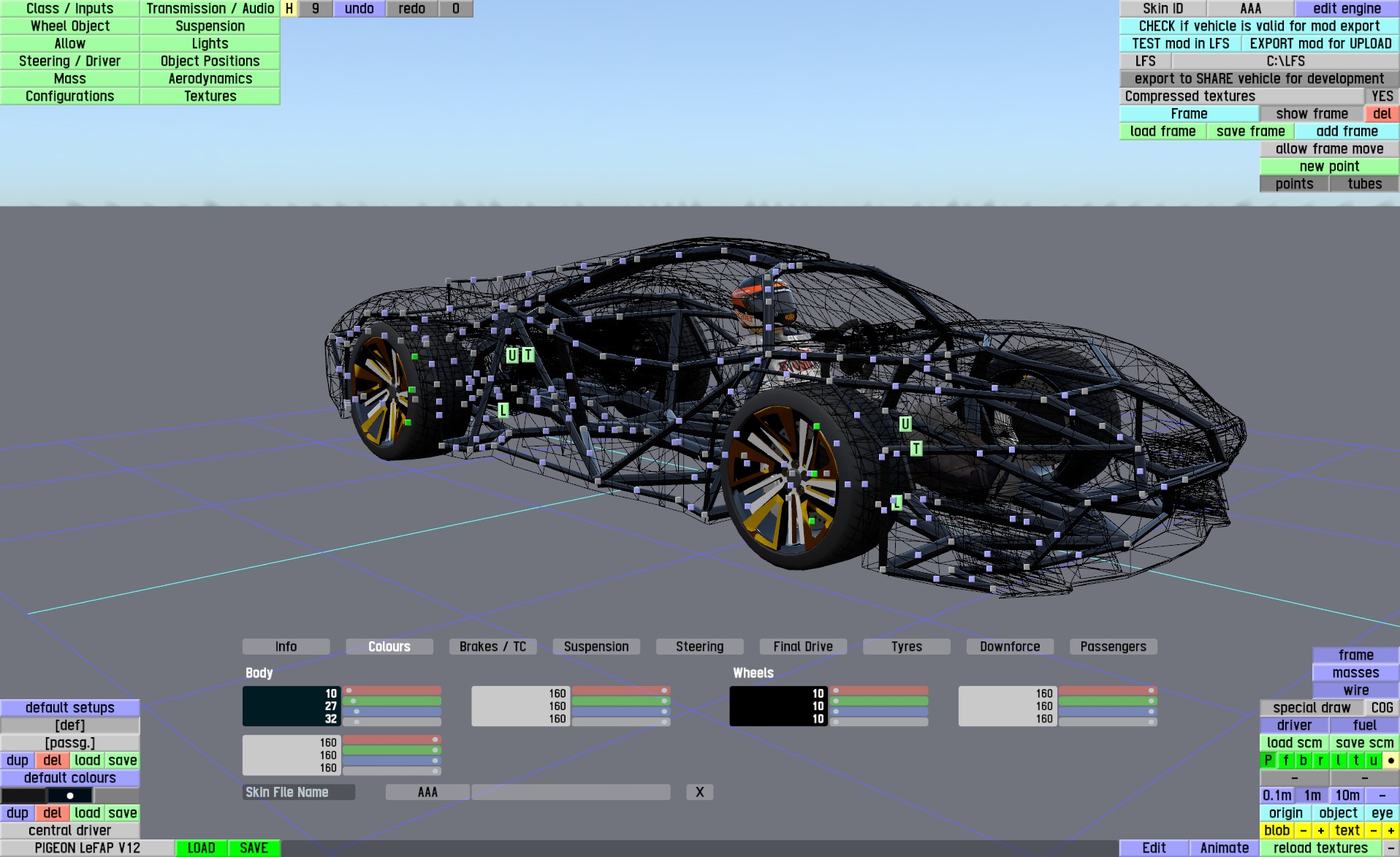Screen dimensions: 1400x857
Task: Toggle the green f button
Action: click(x=1286, y=761)
